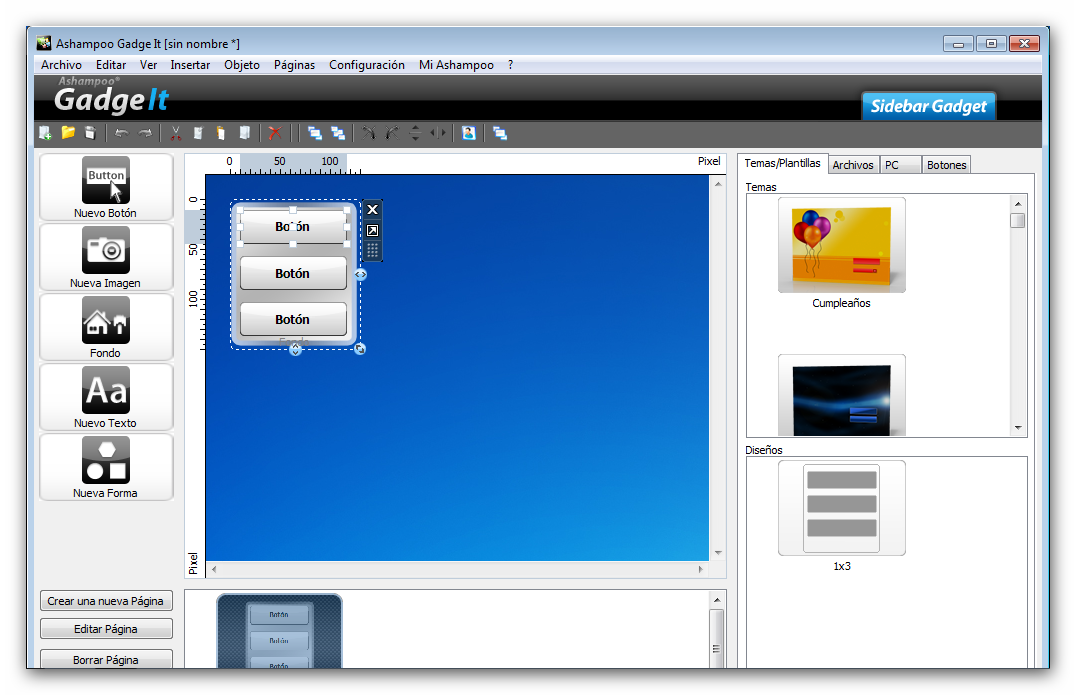Close the gadget with its X handle
This screenshot has height=695, width=1076.
(x=373, y=210)
